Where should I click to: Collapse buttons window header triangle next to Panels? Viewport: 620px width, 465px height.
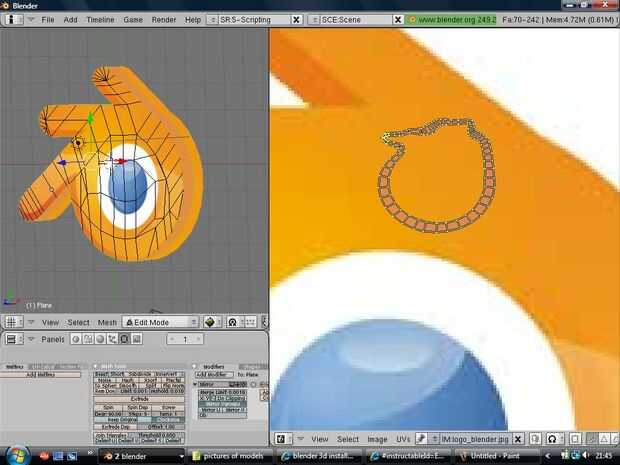click(31, 339)
